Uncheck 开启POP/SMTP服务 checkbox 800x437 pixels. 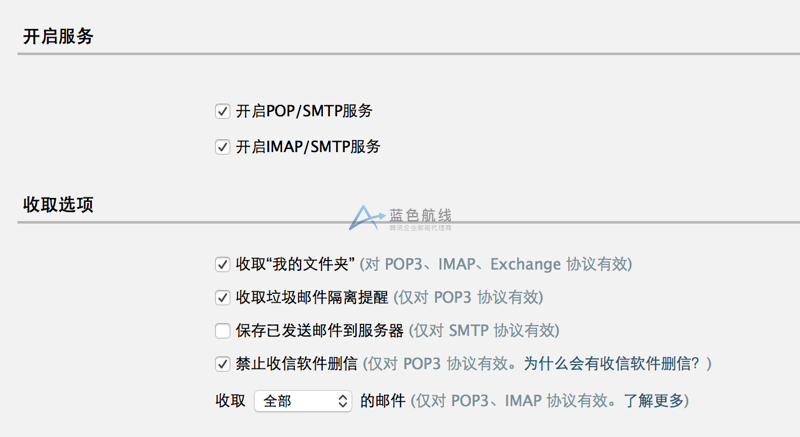click(222, 111)
